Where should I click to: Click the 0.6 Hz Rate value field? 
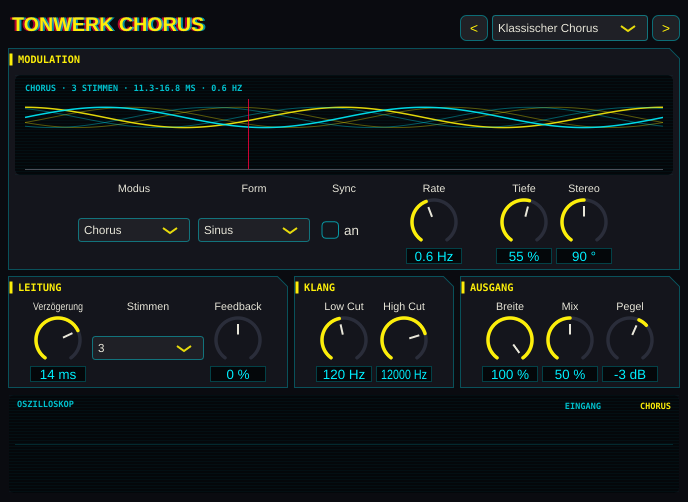434,256
